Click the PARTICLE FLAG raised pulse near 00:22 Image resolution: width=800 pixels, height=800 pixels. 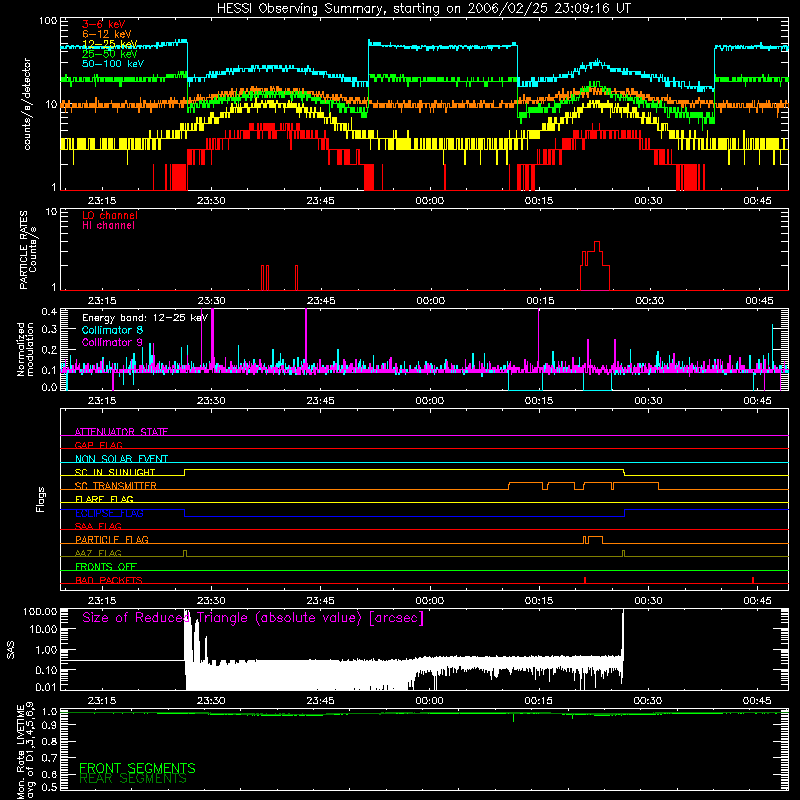593,540
